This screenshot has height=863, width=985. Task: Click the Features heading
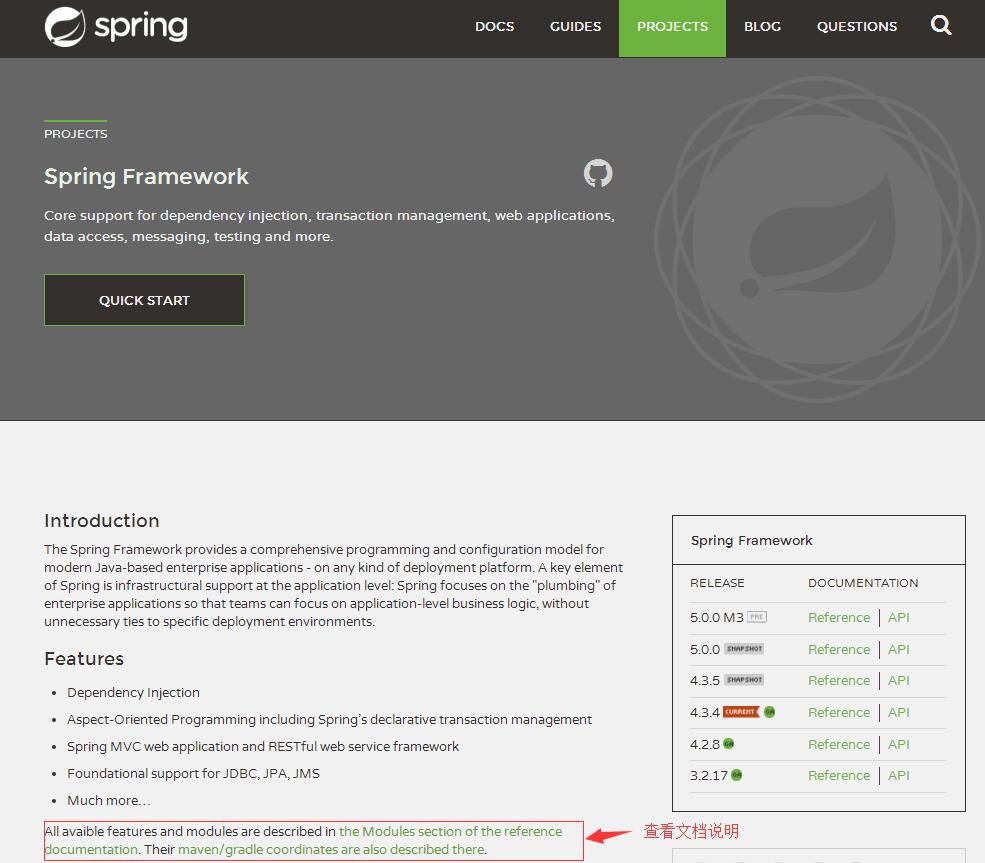(84, 658)
